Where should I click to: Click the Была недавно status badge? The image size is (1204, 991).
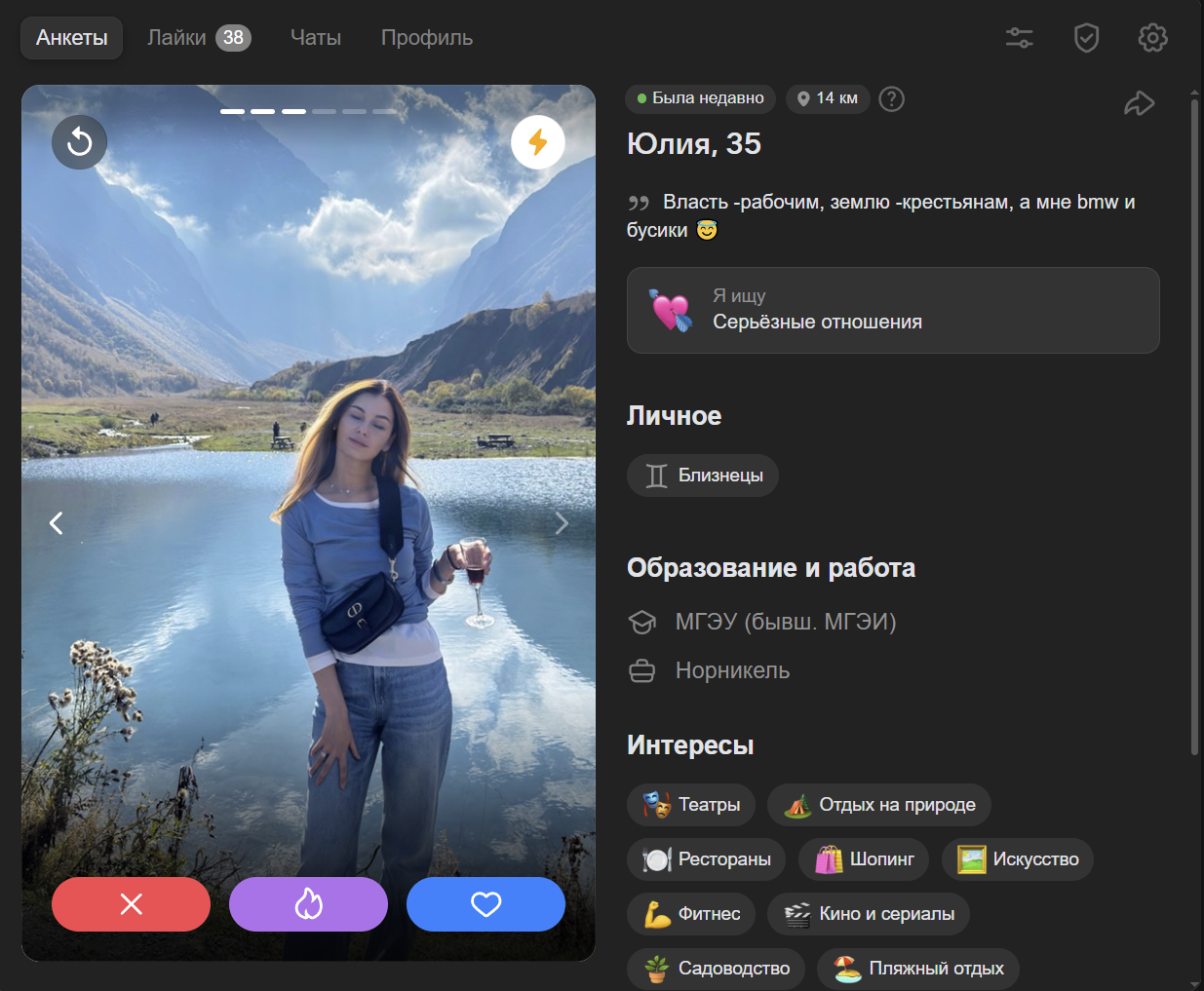(x=701, y=98)
